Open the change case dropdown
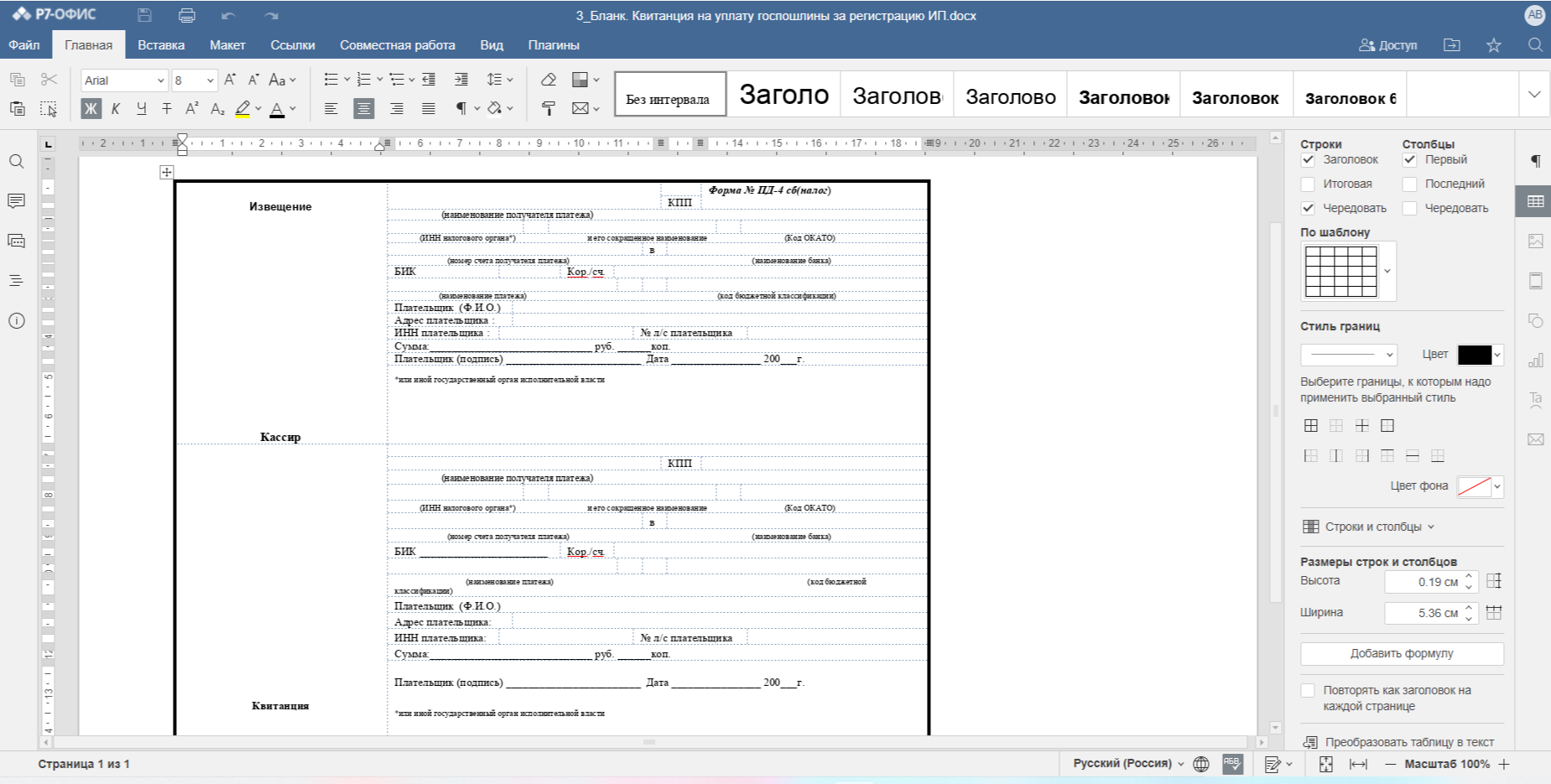The image size is (1551, 784). click(282, 80)
